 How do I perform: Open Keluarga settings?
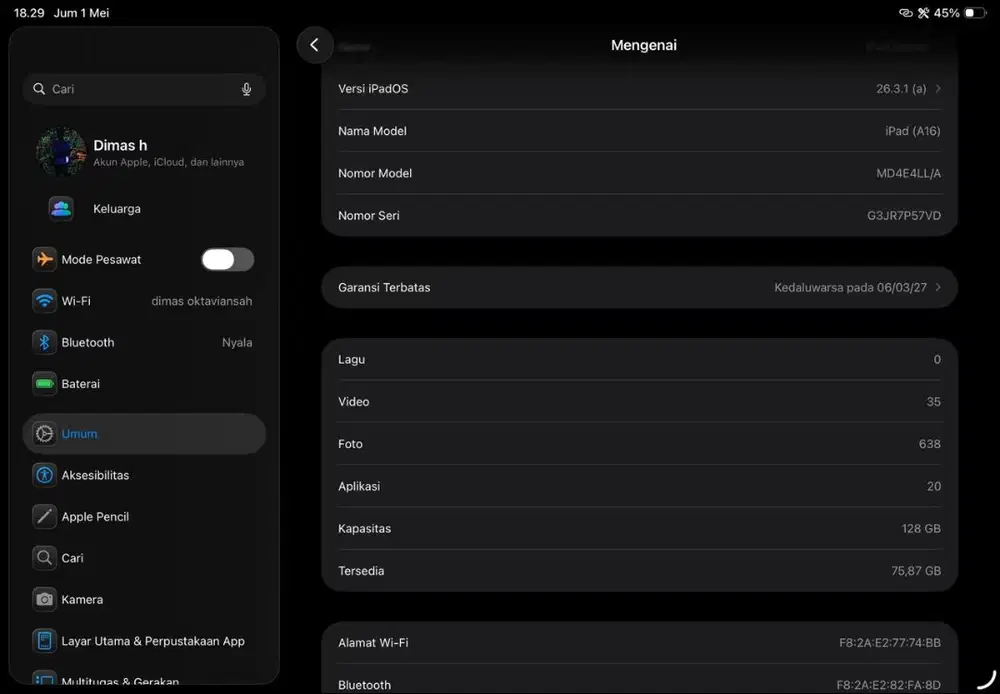(x=144, y=209)
